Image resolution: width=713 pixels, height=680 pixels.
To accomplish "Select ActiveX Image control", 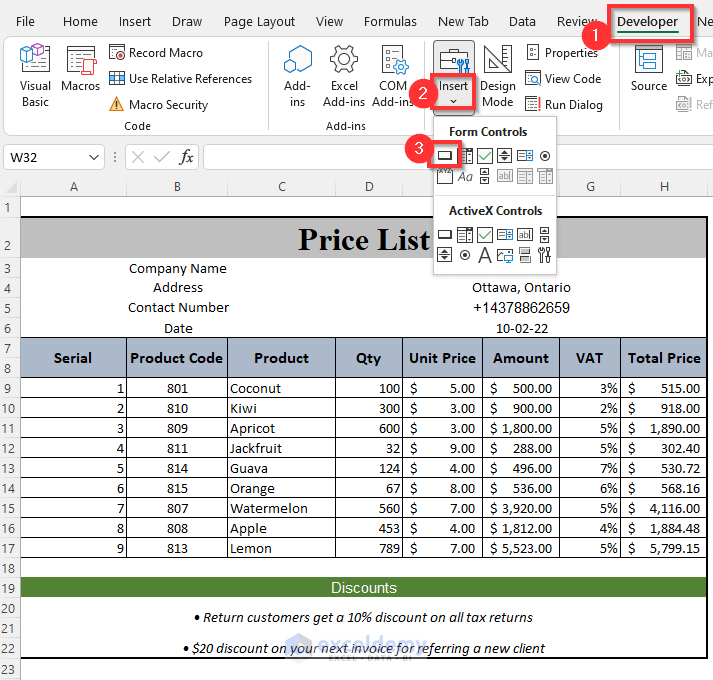I will click(505, 256).
